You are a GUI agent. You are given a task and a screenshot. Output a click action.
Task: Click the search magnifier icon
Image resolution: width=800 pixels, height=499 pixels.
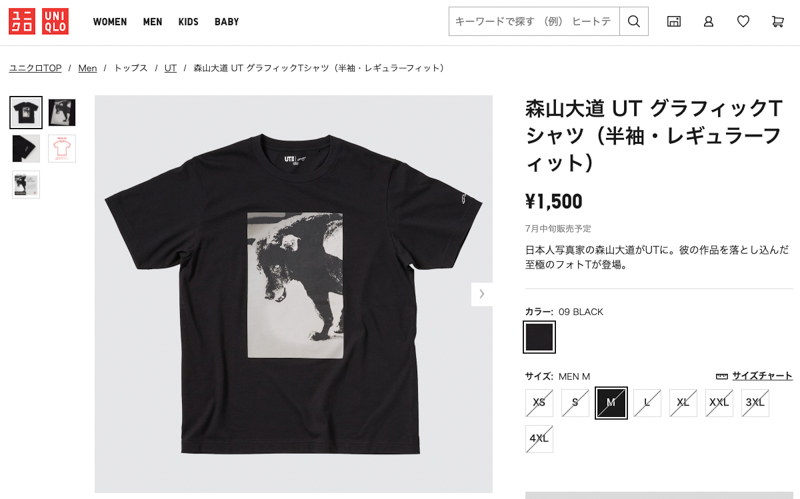click(x=634, y=21)
